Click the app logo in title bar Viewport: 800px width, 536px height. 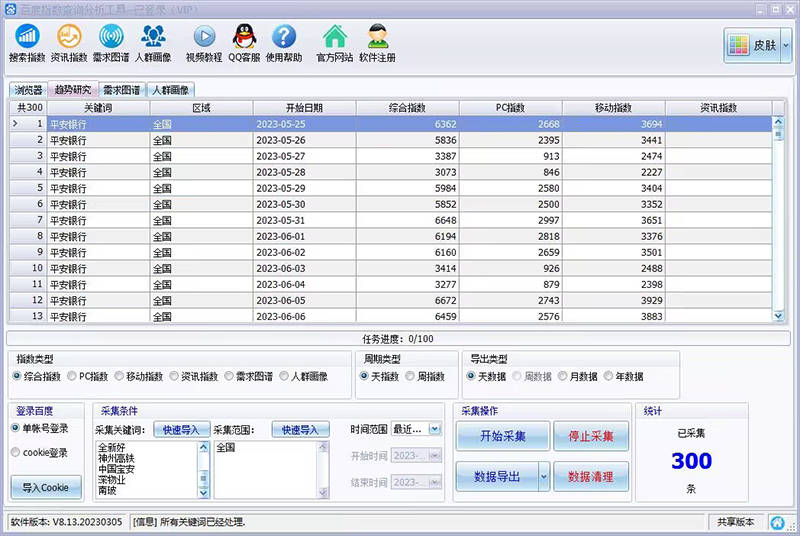pos(10,9)
